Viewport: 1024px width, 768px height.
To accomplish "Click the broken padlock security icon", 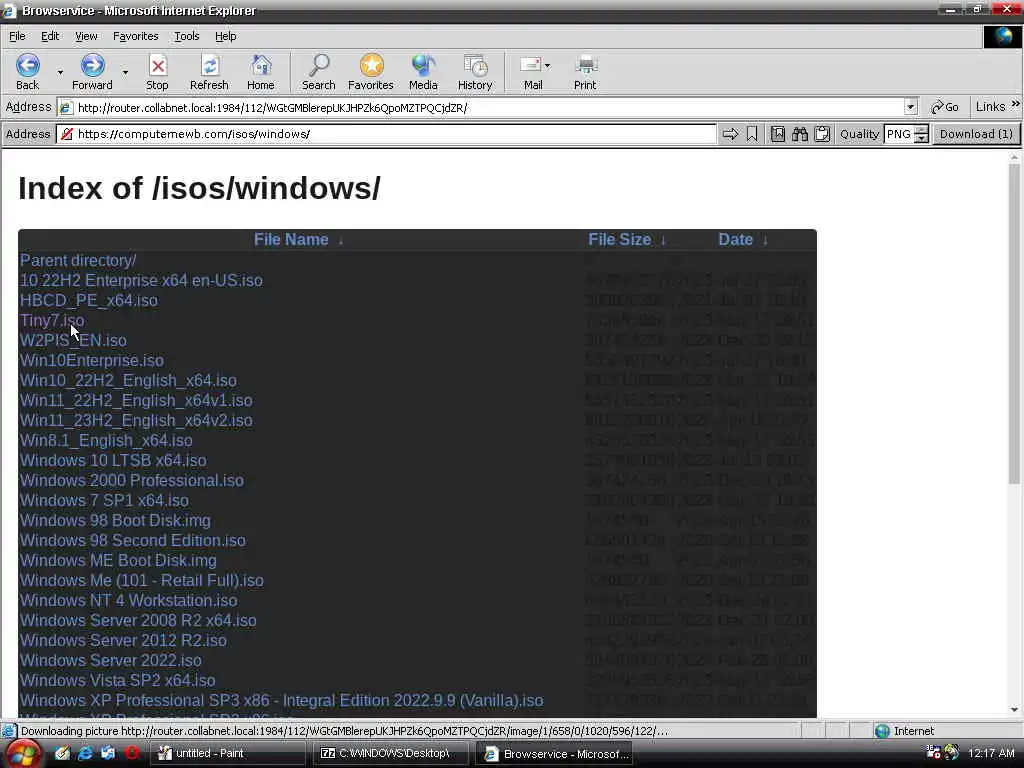I will click(66, 134).
